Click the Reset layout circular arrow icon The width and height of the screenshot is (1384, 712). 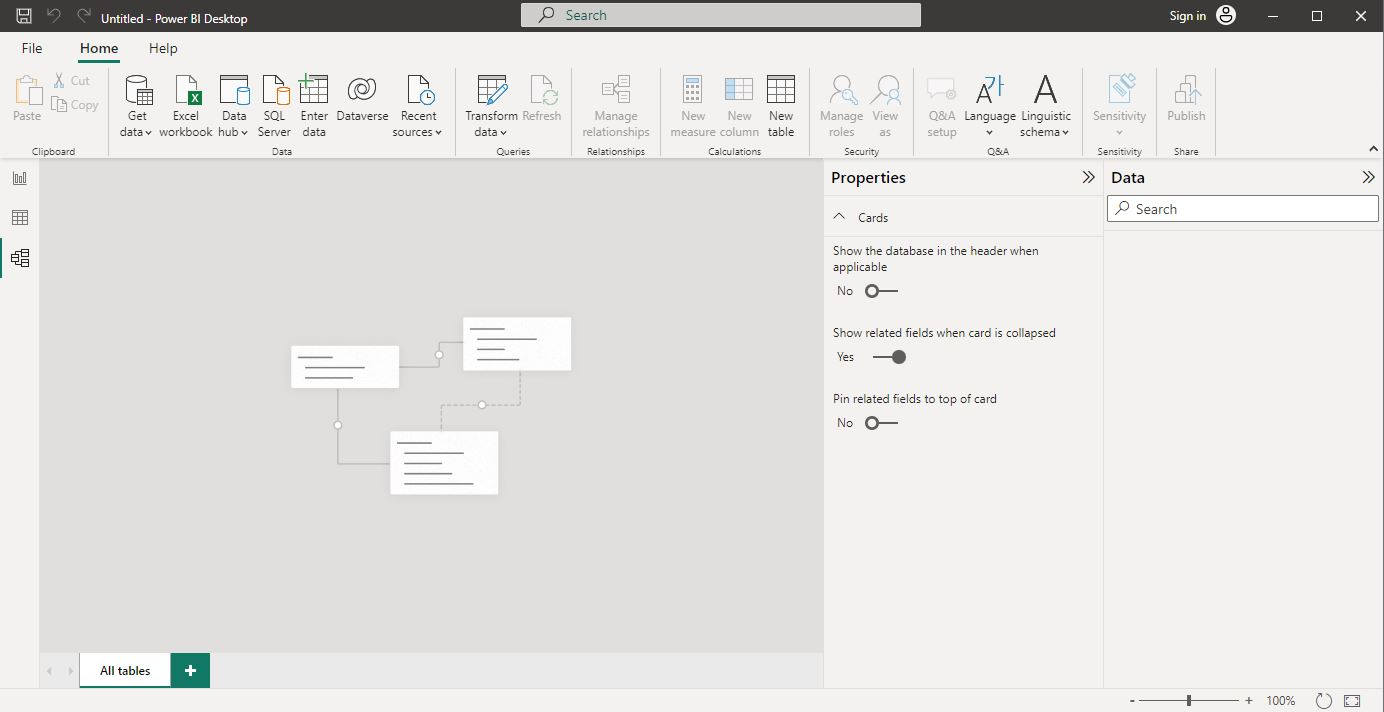click(1324, 701)
